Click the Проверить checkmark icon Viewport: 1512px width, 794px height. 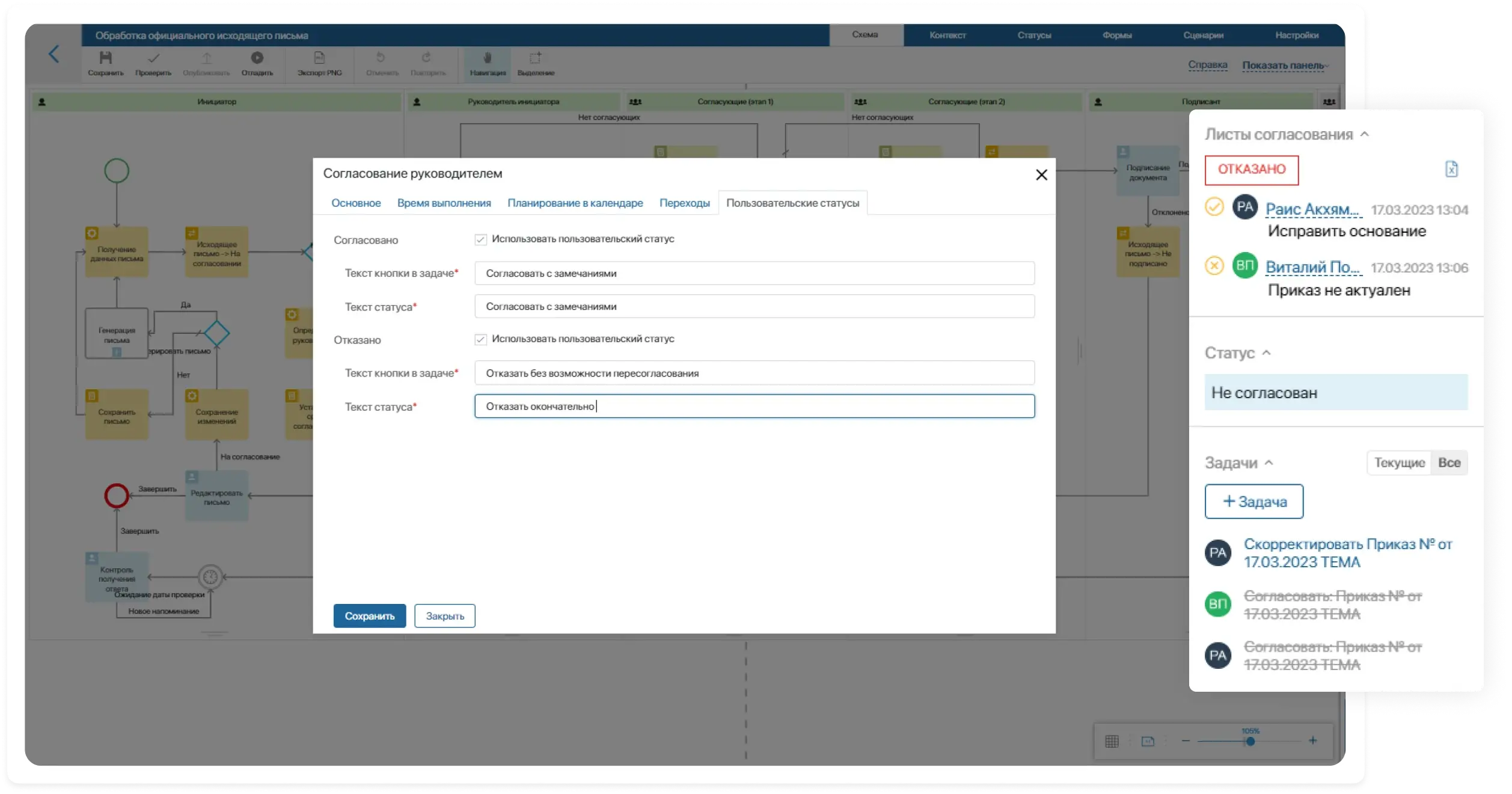[153, 58]
